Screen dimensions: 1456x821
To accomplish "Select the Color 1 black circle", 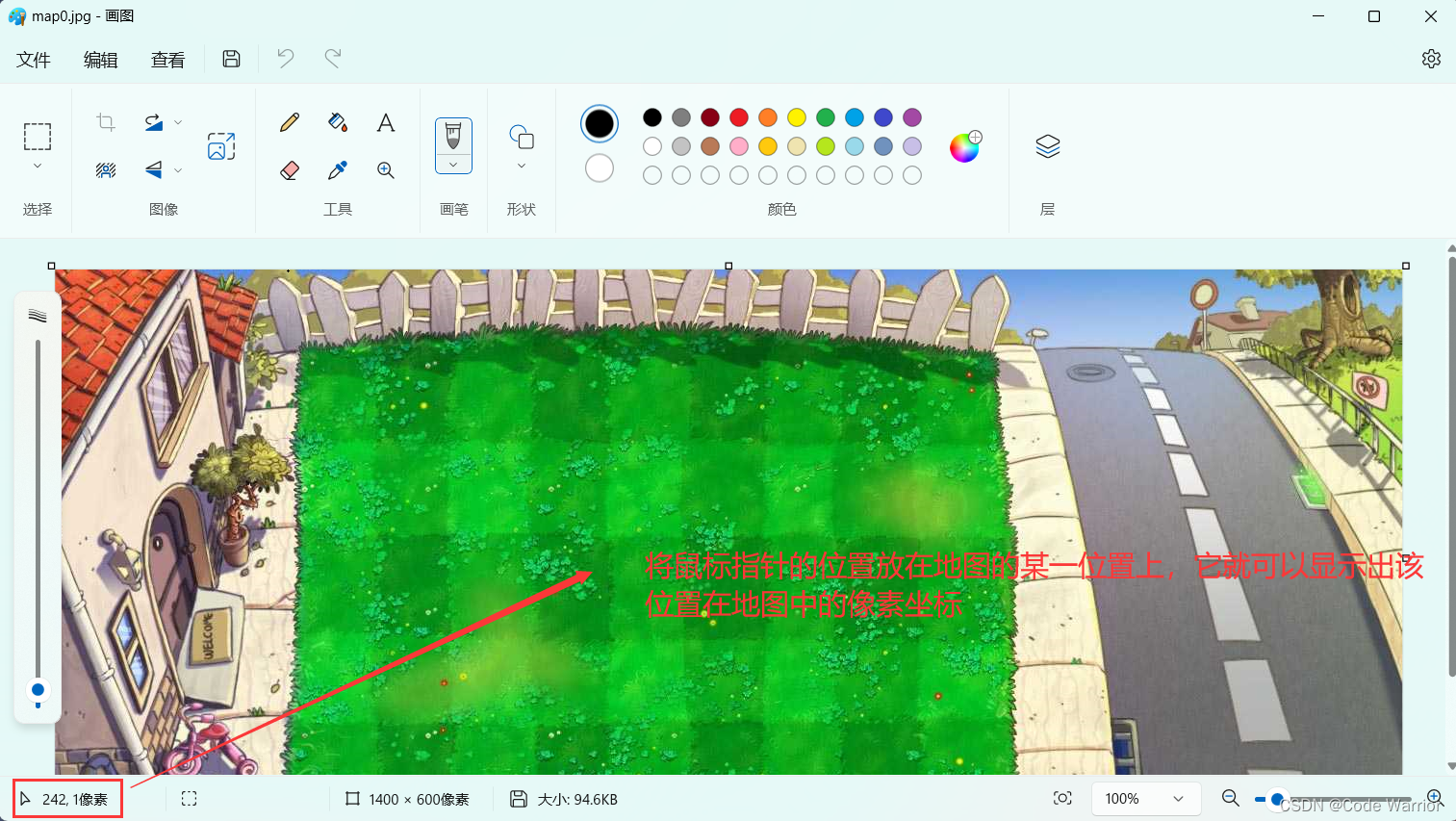I will point(600,123).
